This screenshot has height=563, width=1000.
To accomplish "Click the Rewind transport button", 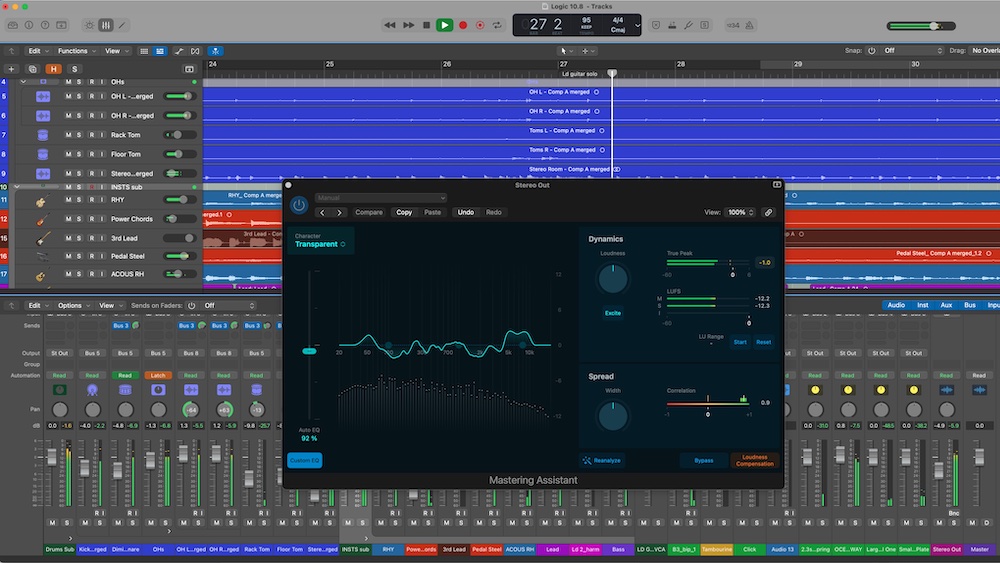I will [390, 26].
